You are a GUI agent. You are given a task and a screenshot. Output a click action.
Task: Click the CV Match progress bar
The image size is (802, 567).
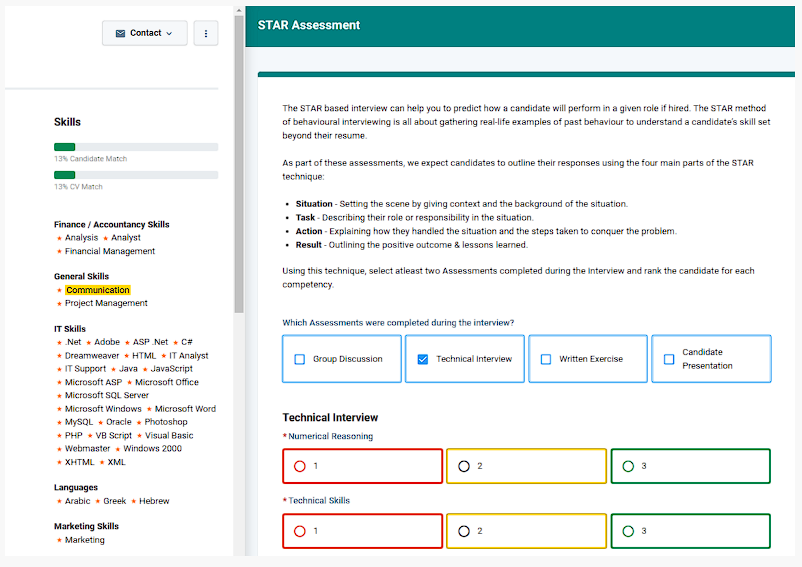(136, 175)
